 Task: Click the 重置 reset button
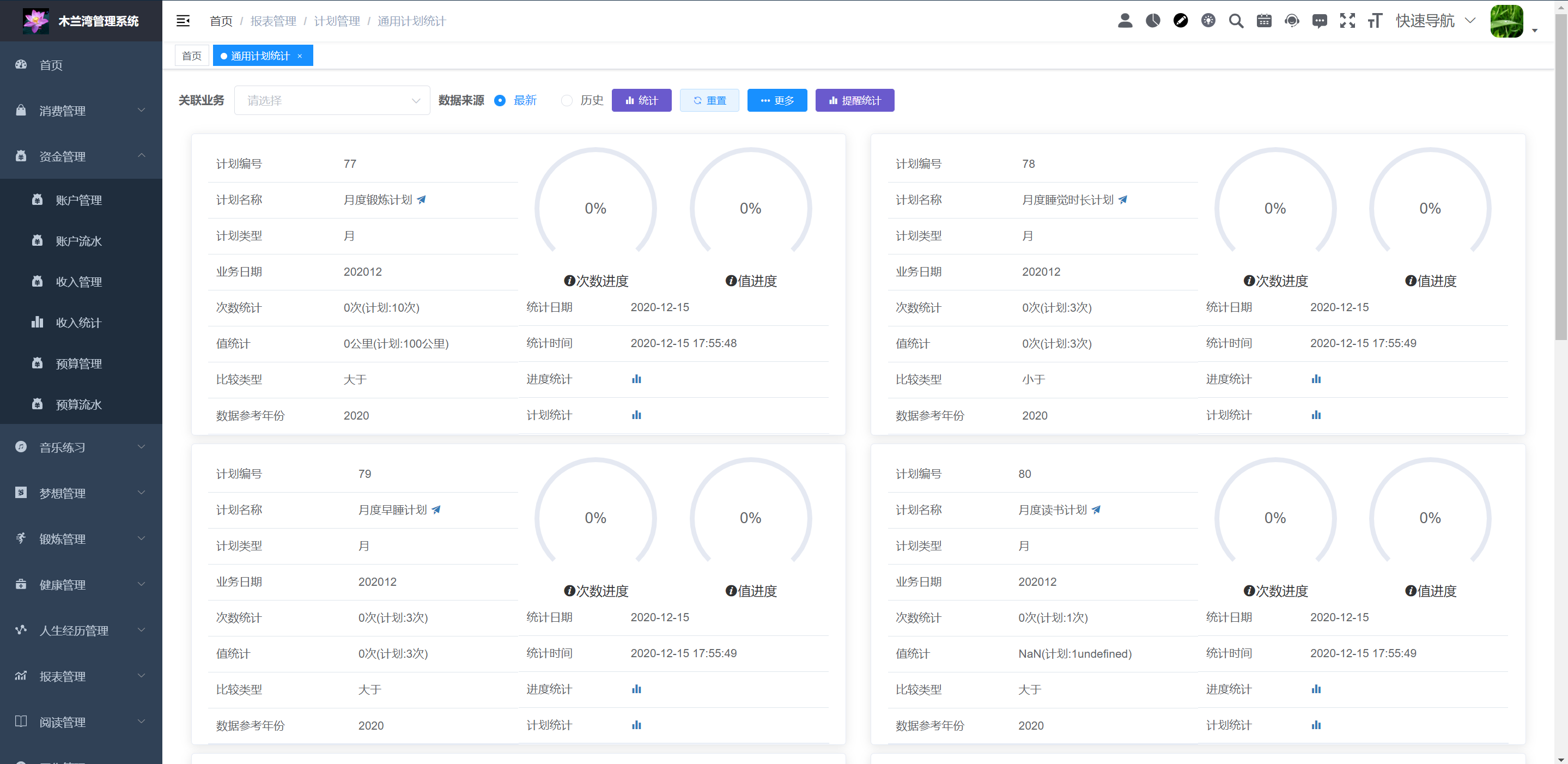(x=709, y=100)
